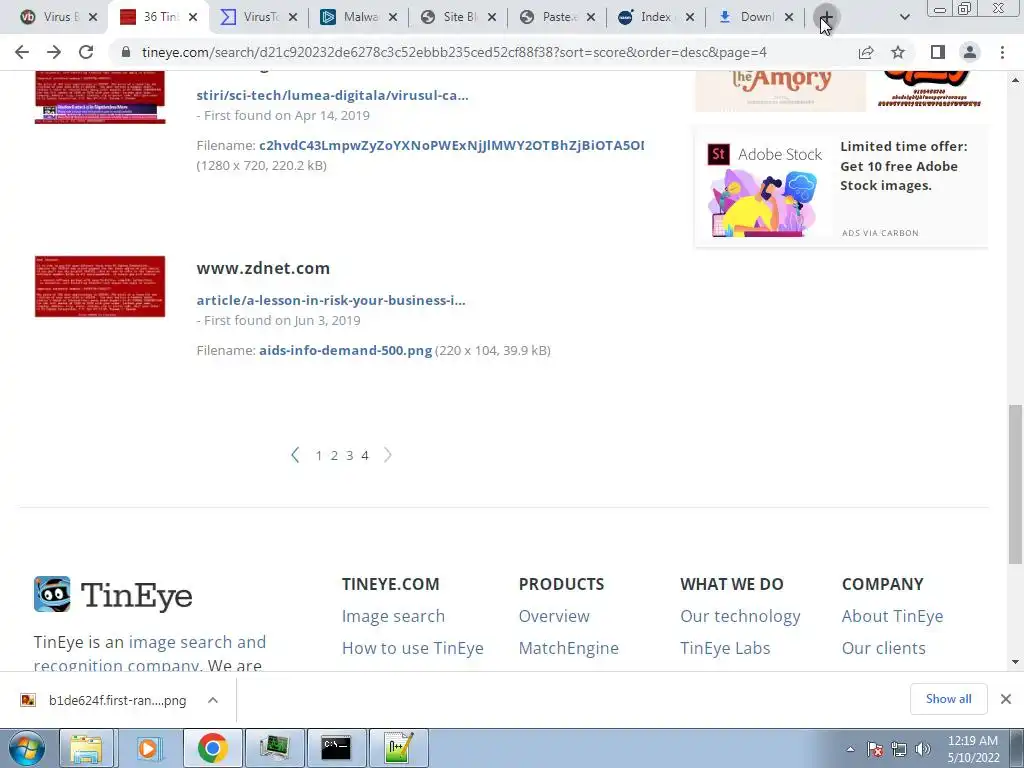Open Chrome's three-dot menu
Image resolution: width=1024 pixels, height=768 pixels.
pyautogui.click(x=1002, y=52)
